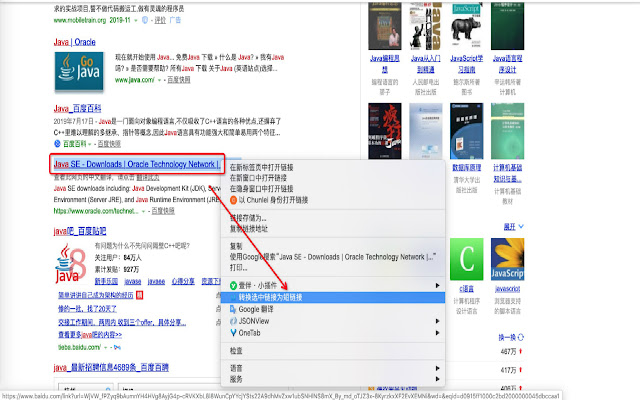640x400 pixels.
Task: Click the green C language icon
Action: pos(467,259)
